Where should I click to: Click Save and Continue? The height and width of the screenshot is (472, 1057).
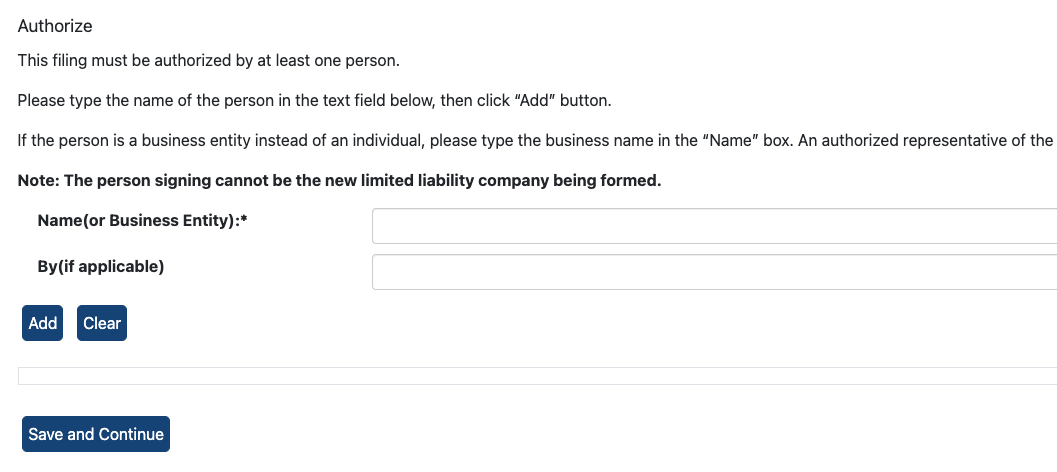click(96, 434)
